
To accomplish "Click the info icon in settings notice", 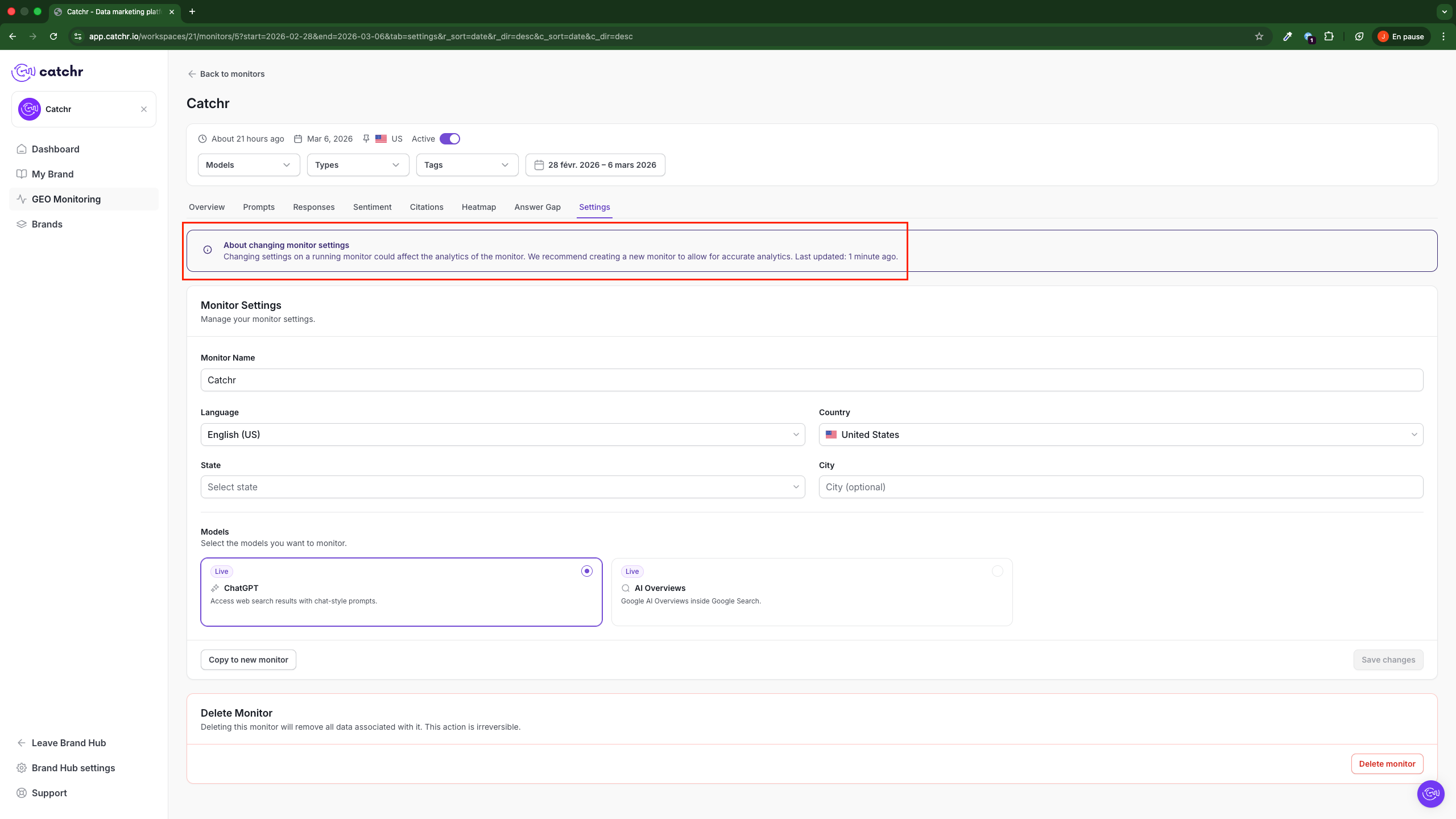I will (x=208, y=250).
